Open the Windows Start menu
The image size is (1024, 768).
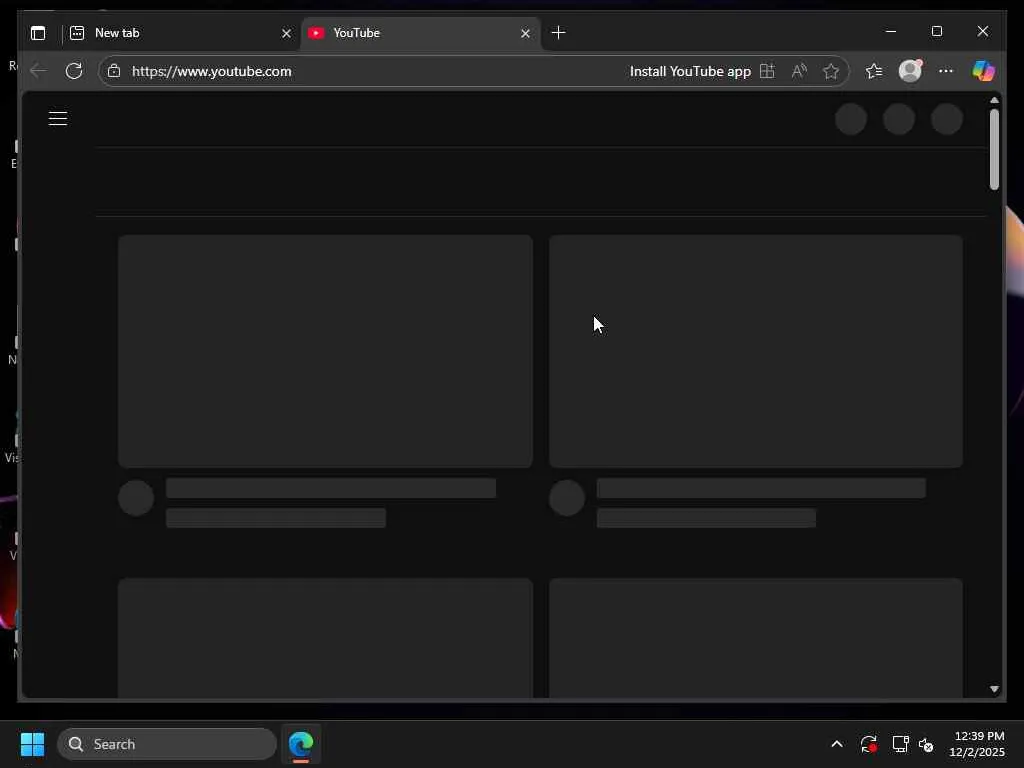click(x=33, y=744)
